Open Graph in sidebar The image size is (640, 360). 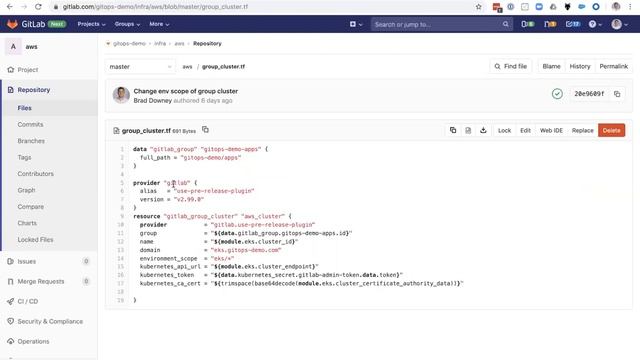[26, 190]
